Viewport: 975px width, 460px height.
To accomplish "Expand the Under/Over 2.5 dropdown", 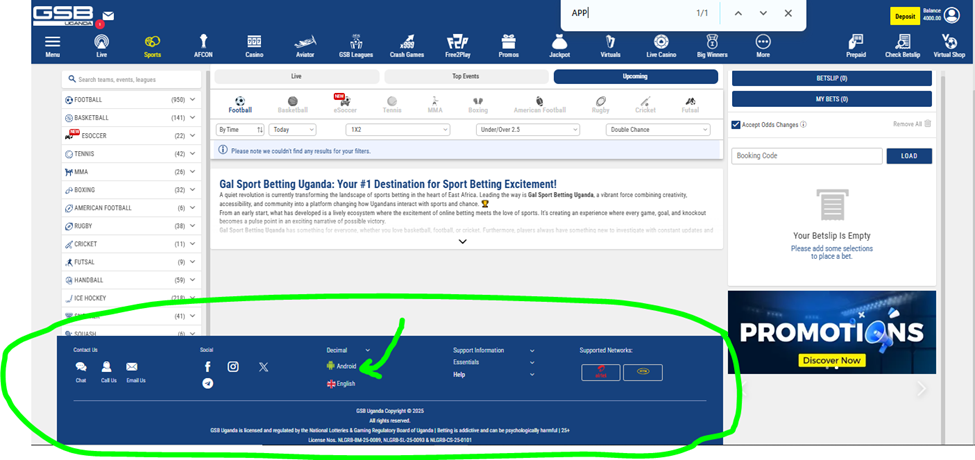I will click(x=528, y=130).
